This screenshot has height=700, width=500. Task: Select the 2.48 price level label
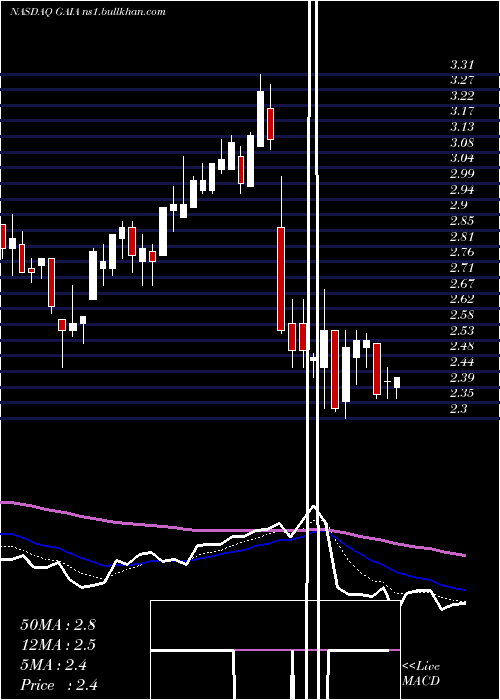[x=462, y=346]
